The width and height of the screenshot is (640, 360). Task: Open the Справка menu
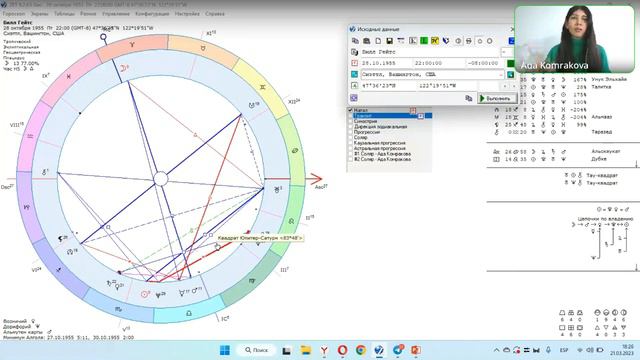pos(215,13)
